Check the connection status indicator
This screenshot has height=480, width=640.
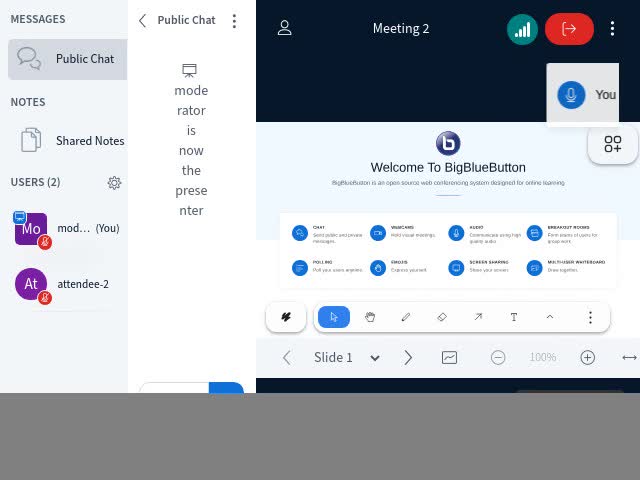tap(522, 29)
